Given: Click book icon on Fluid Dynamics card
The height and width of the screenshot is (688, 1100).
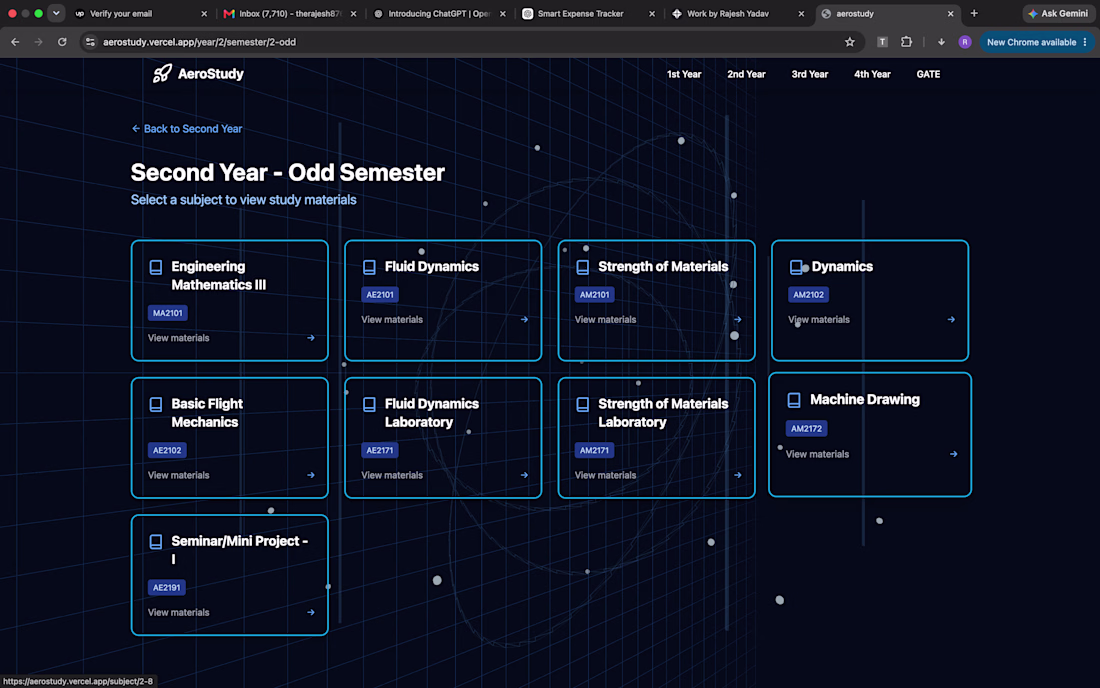Looking at the screenshot, I should (x=369, y=267).
